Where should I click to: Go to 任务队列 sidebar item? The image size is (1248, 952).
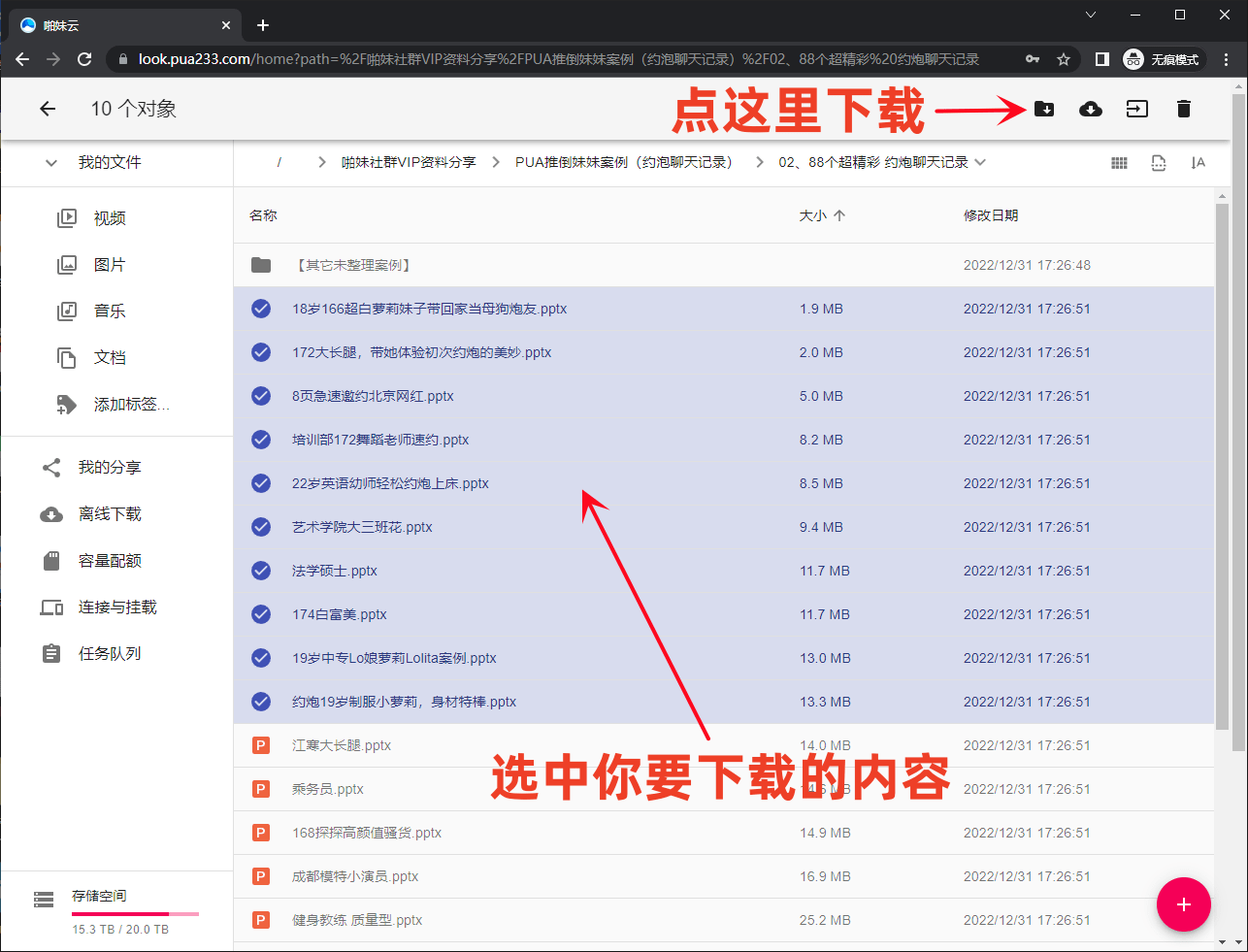(x=110, y=654)
